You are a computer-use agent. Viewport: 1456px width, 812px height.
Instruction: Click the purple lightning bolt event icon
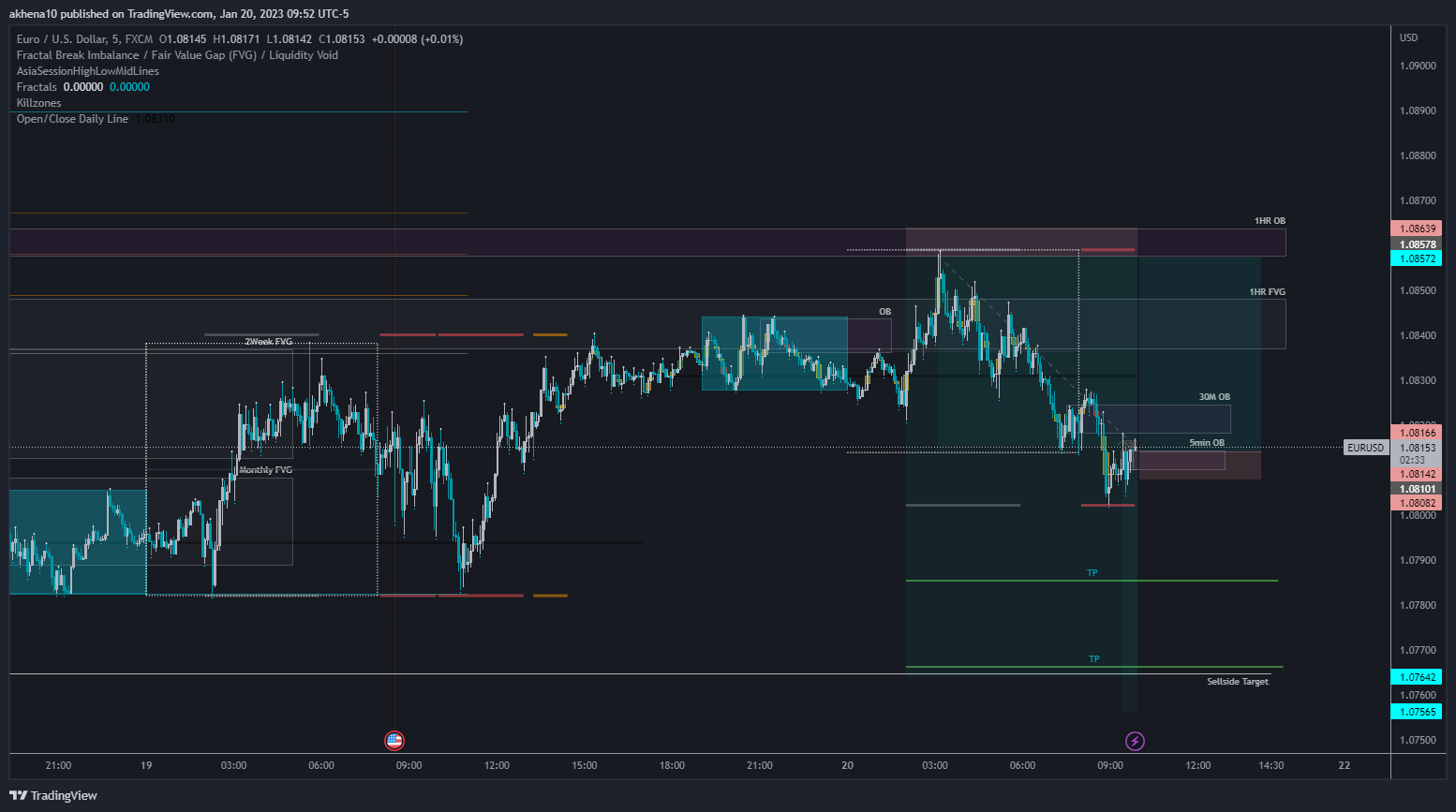(1135, 742)
